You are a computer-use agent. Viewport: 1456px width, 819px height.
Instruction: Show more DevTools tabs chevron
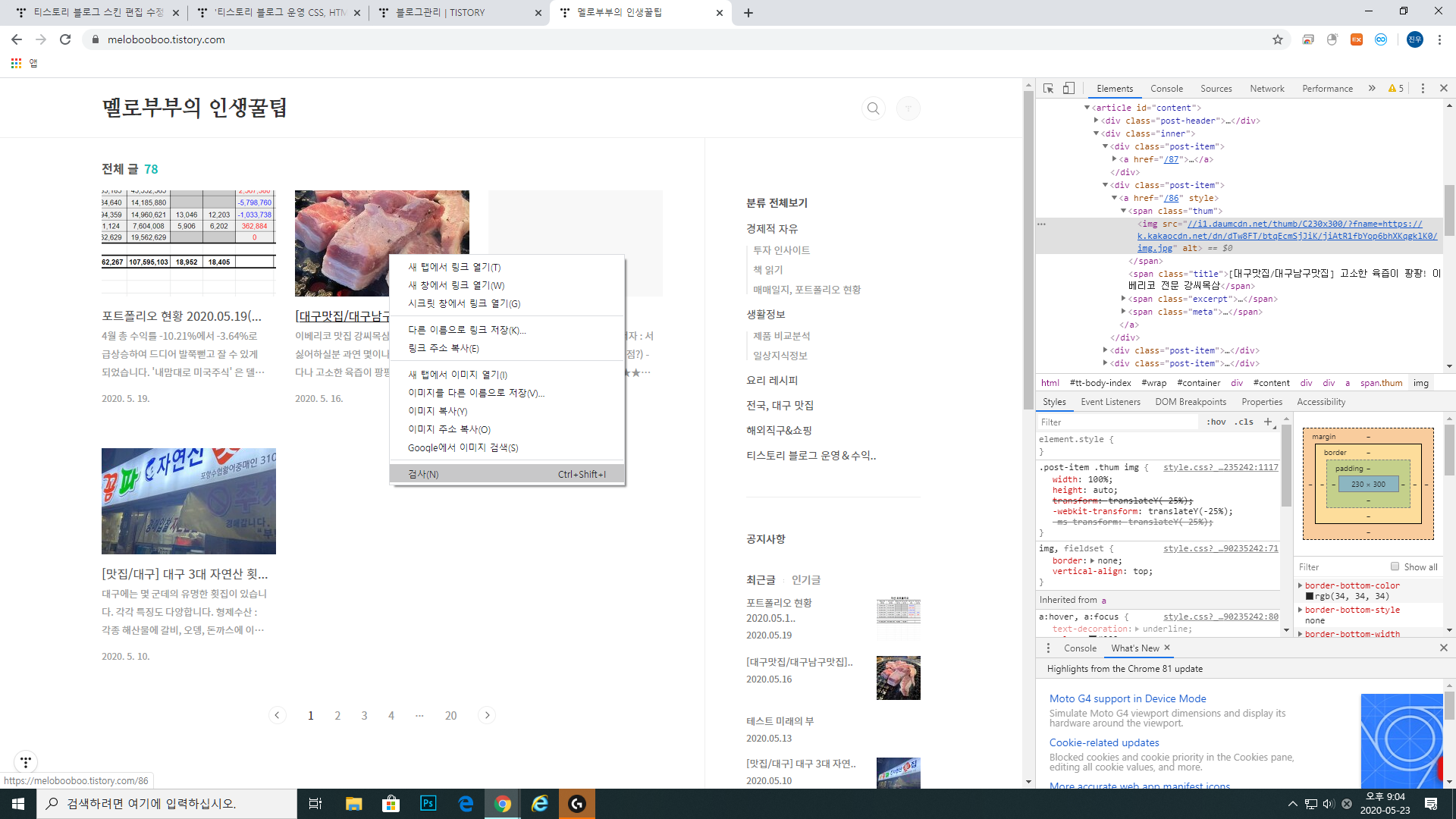[1372, 89]
